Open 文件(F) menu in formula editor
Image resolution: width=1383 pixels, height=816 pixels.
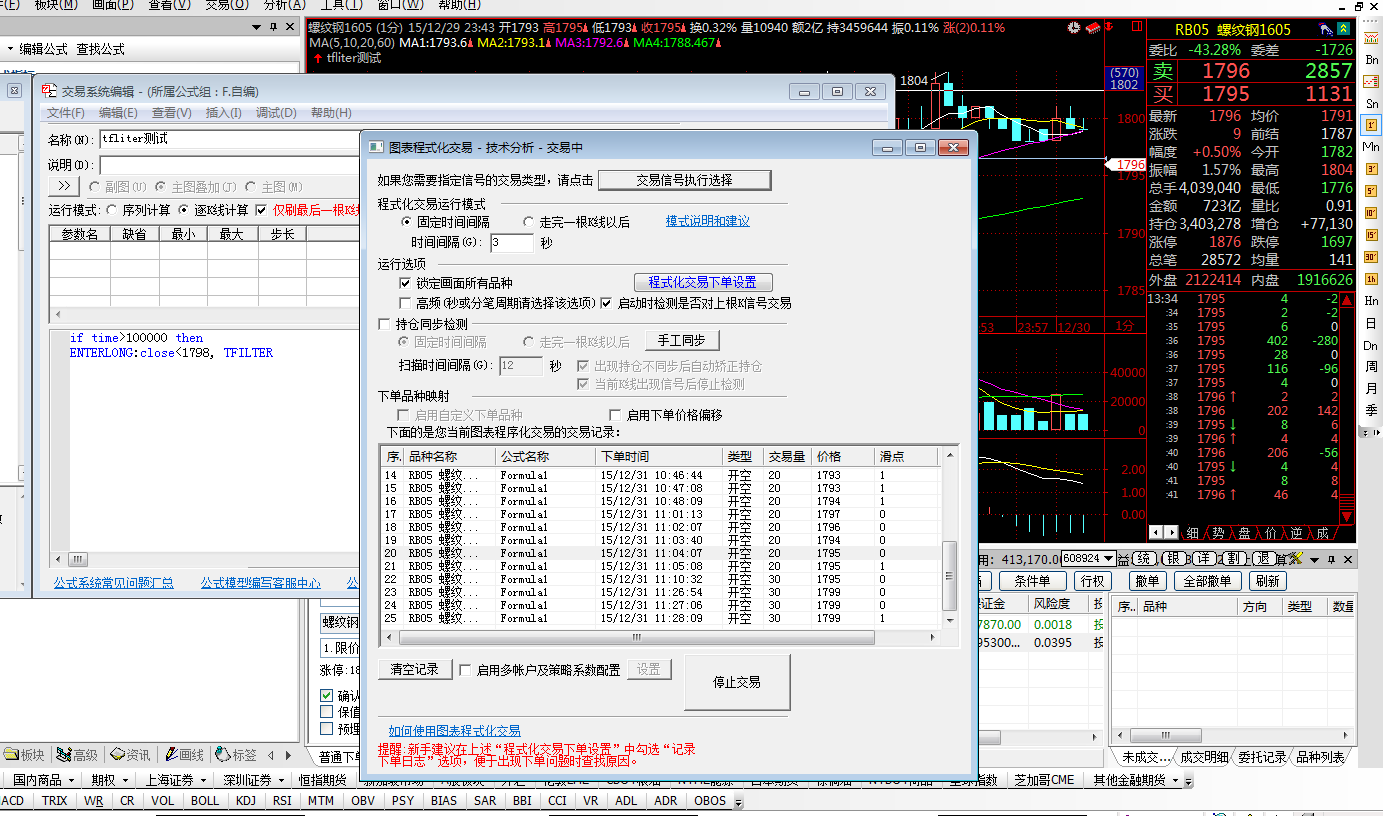(x=66, y=113)
